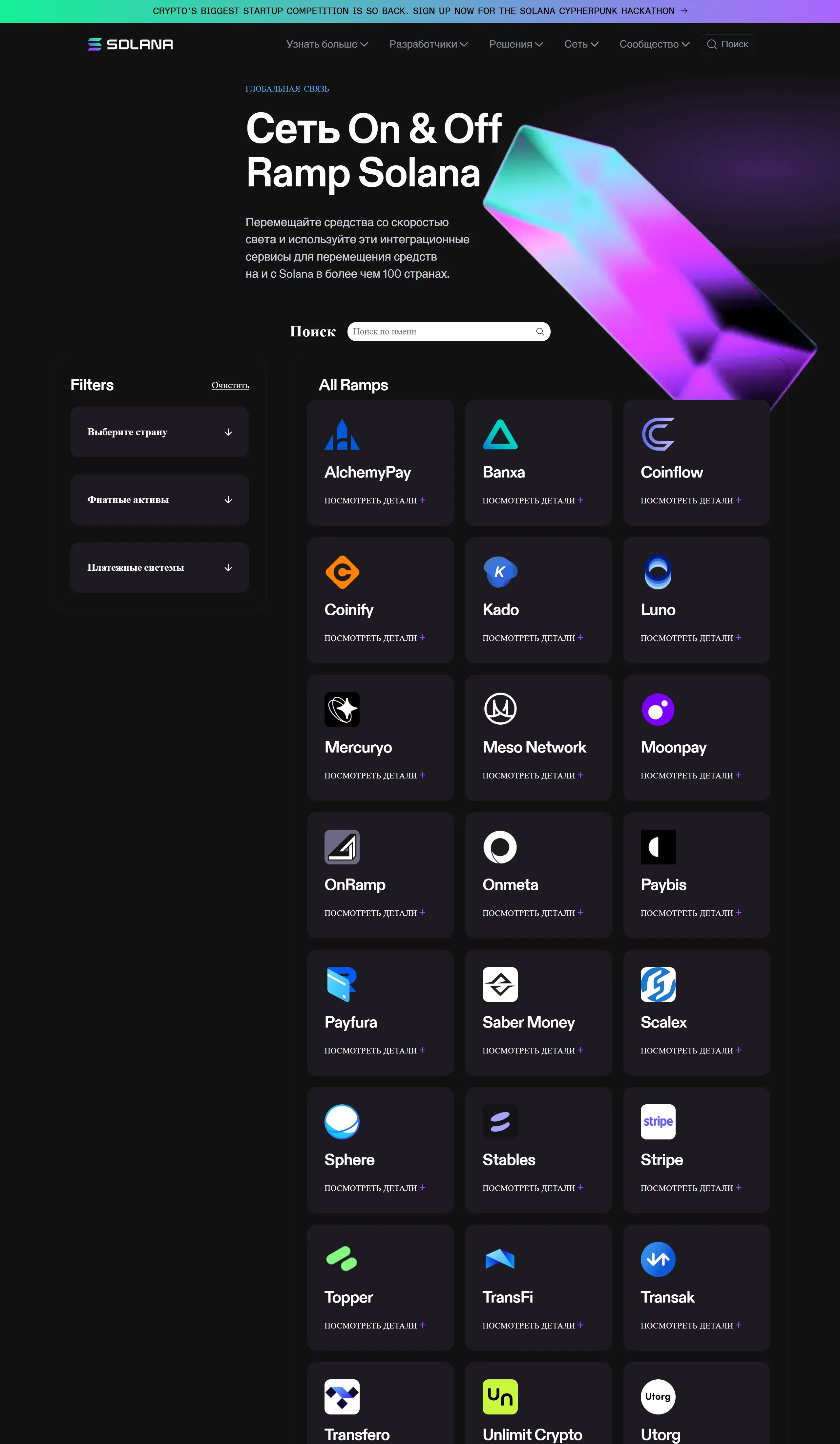Screen dimensions: 840x1444
Task: Click the Coinify orange logo icon
Action: point(342,572)
